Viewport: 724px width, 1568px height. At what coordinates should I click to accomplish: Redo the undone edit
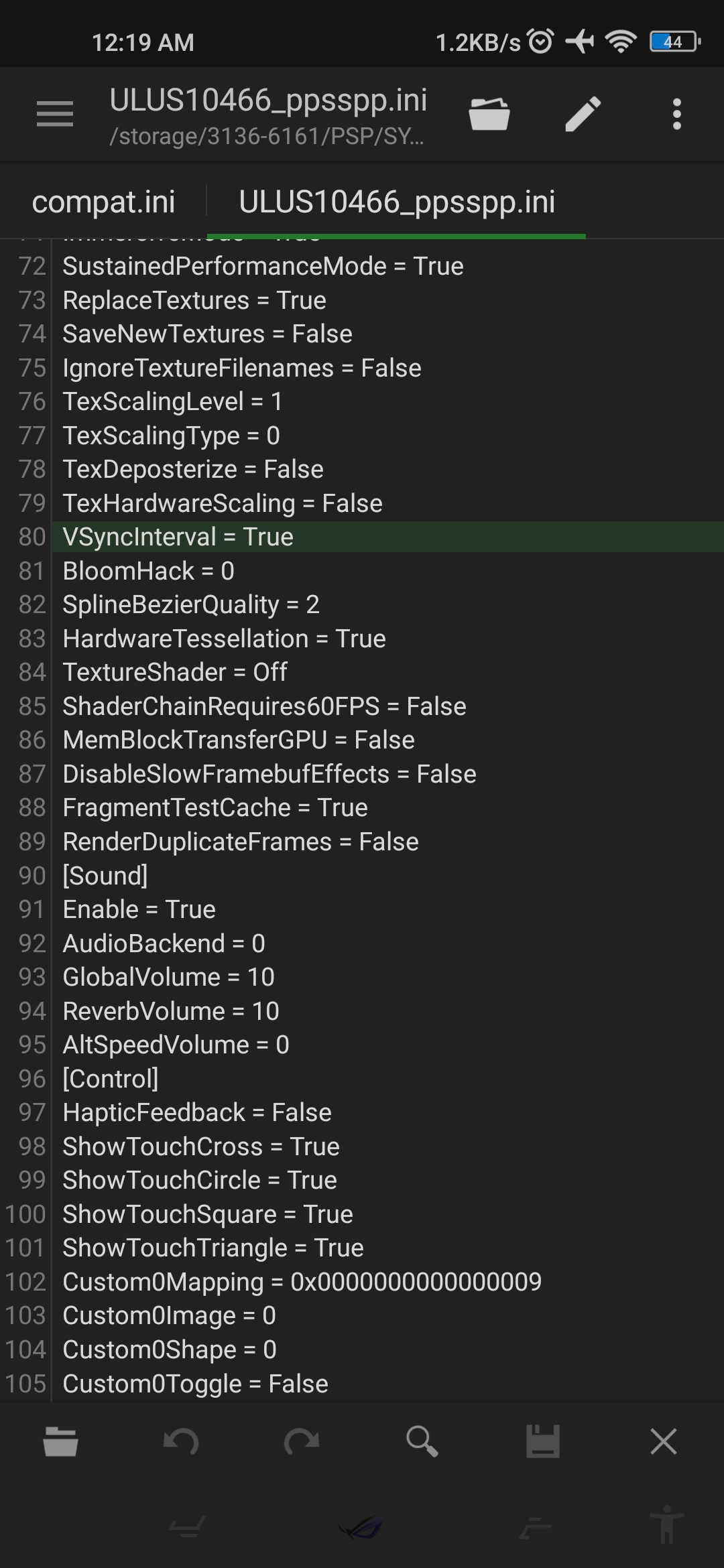(x=302, y=1441)
